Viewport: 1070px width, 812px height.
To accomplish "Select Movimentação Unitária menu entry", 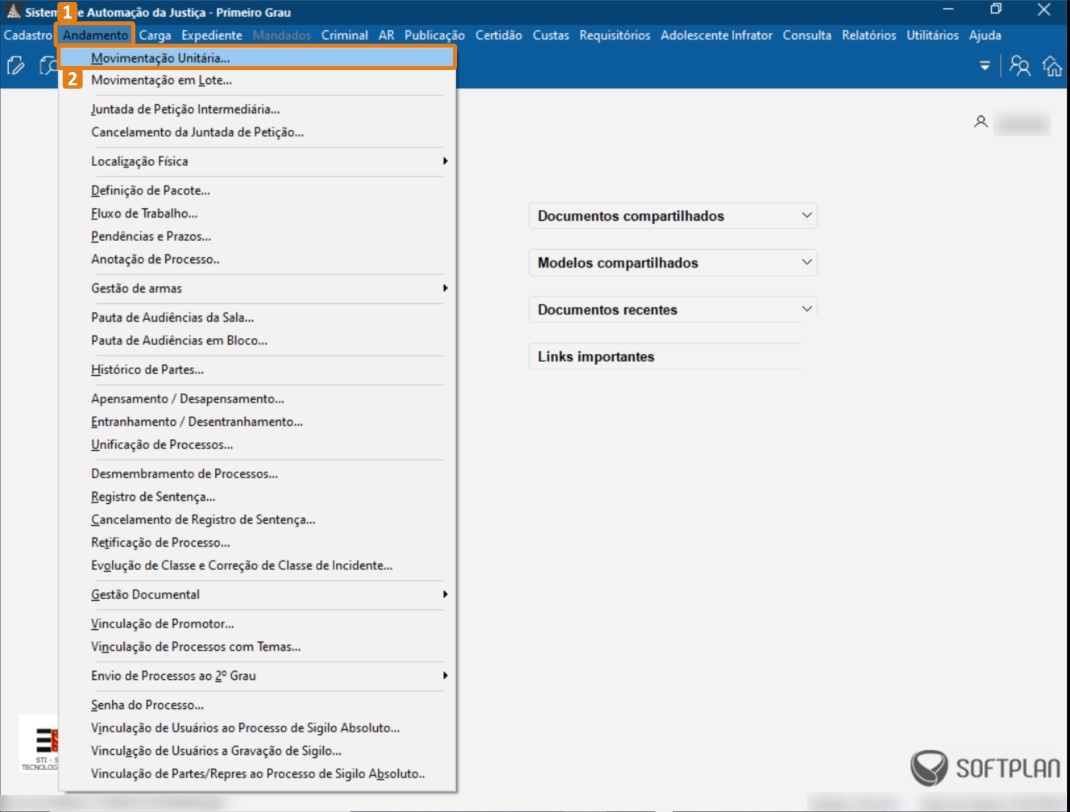I will tap(257, 58).
